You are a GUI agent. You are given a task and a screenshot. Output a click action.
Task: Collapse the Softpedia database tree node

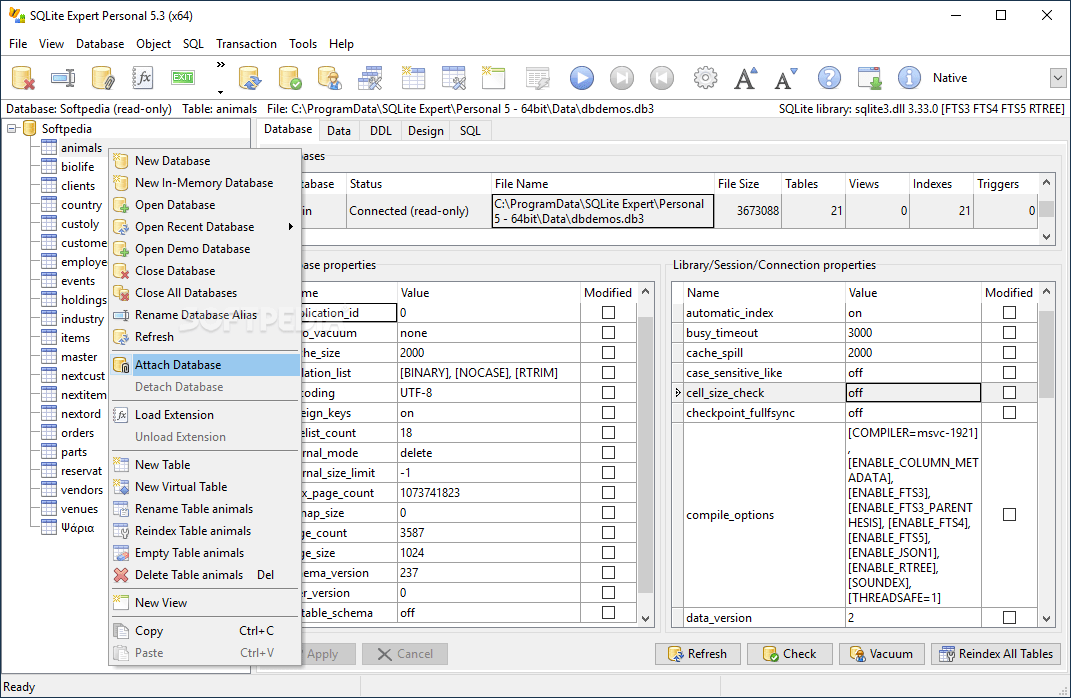click(12, 128)
